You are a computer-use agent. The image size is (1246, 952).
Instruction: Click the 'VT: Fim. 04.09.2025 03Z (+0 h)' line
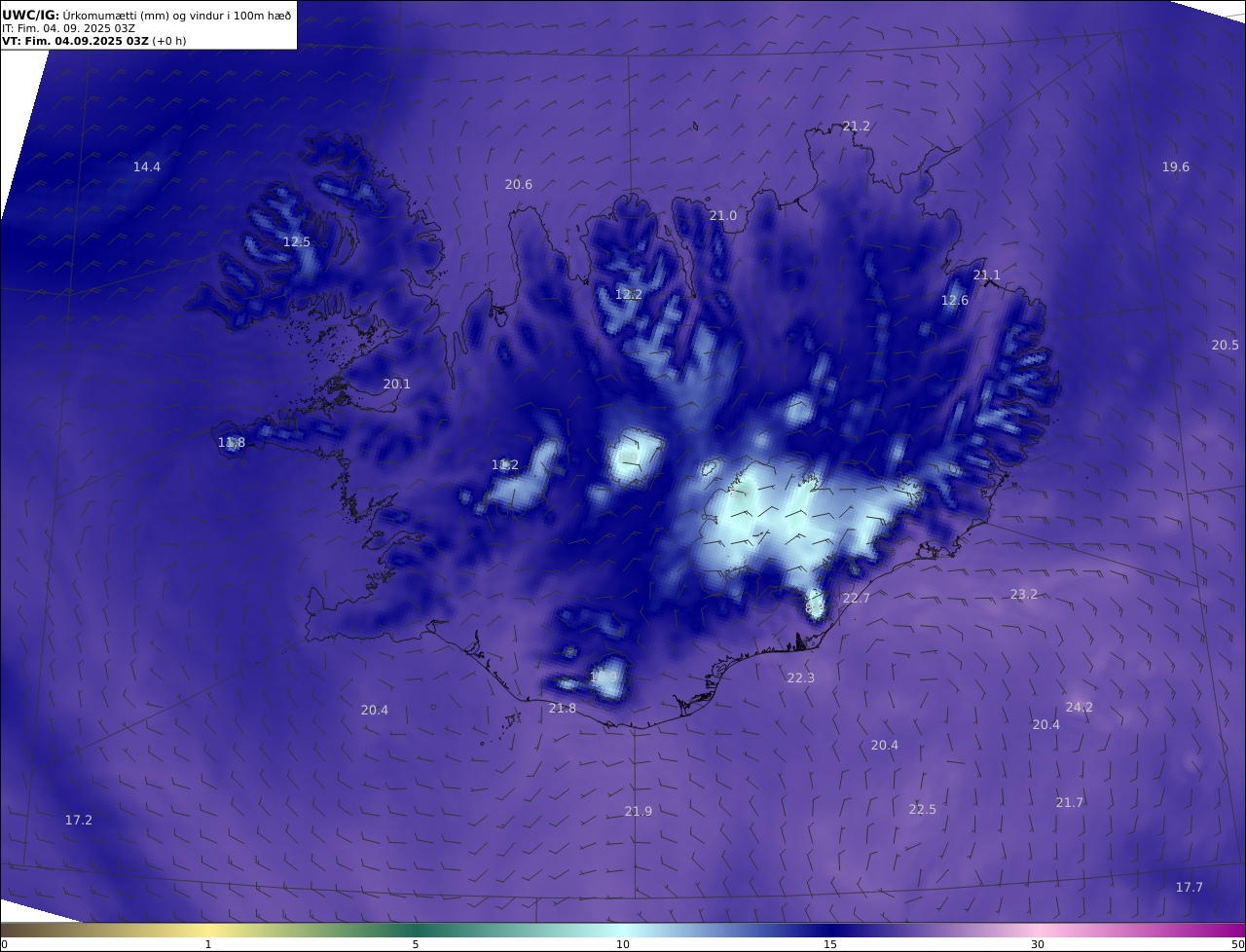pyautogui.click(x=93, y=41)
